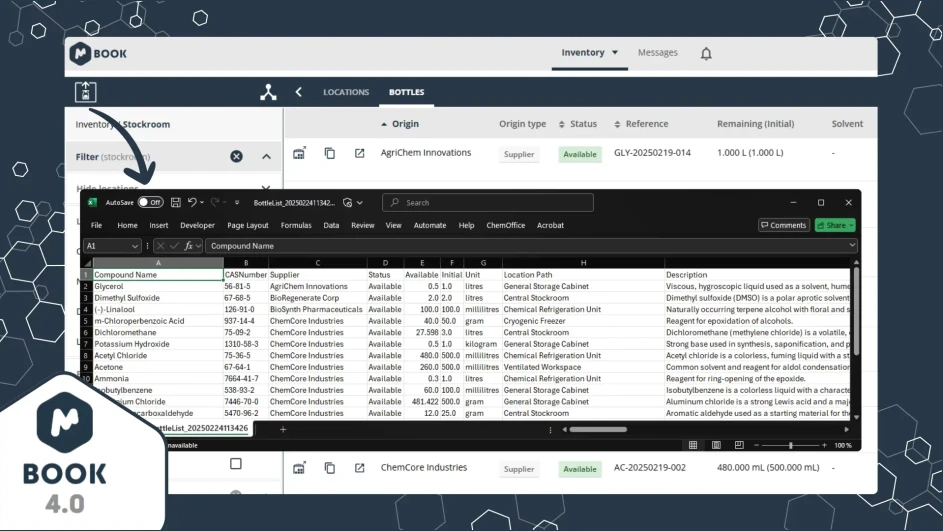
Task: Select the cell containing Dichloromethane
Action: [158, 333]
